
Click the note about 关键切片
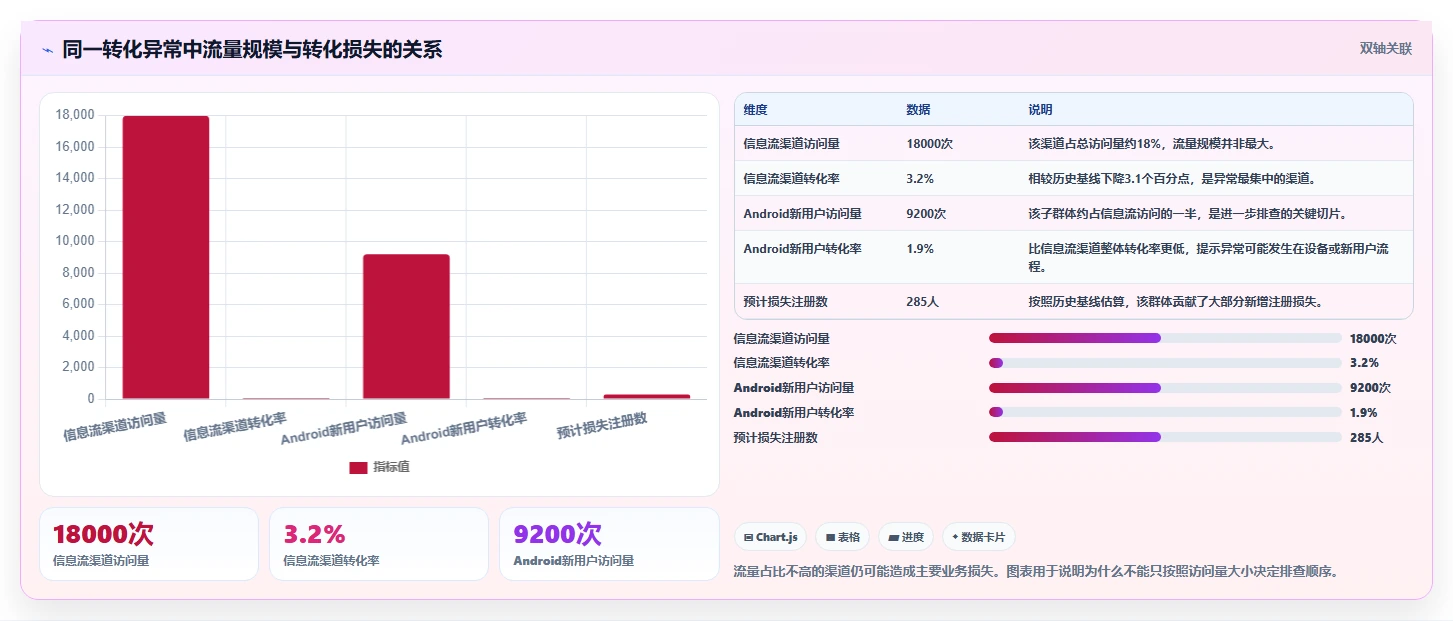click(1189, 213)
